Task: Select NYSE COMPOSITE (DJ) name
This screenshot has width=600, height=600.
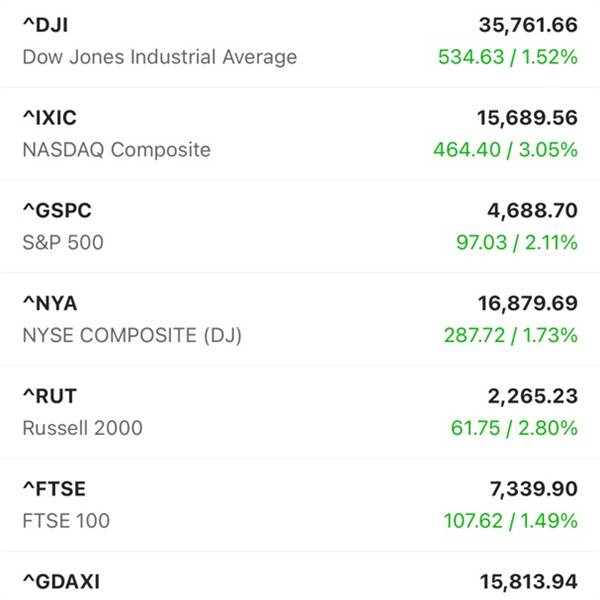Action: [132, 336]
